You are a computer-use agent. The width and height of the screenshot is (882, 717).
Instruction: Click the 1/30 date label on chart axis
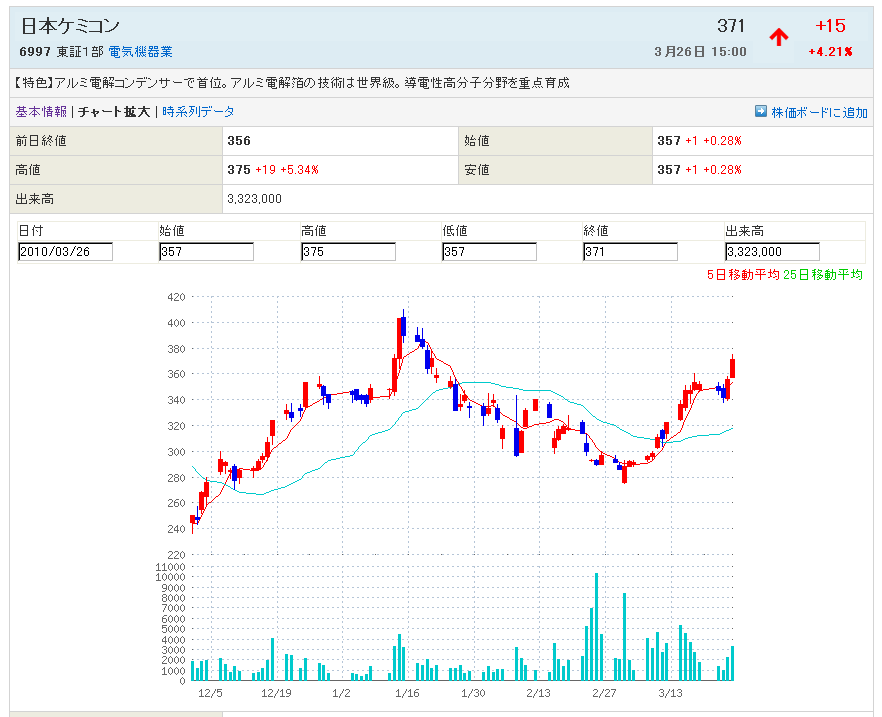pyautogui.click(x=473, y=693)
